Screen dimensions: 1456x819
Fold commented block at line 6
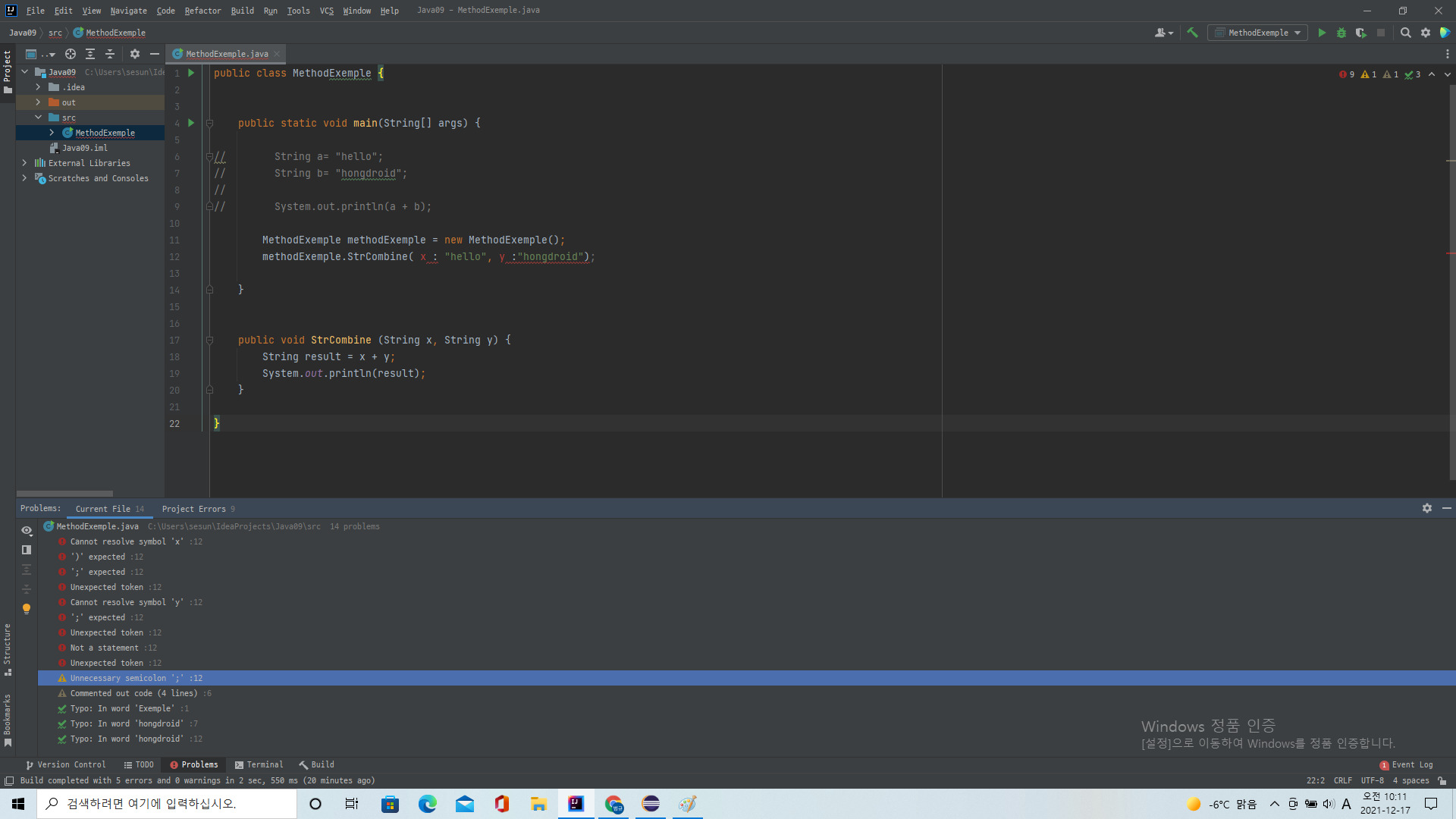(210, 157)
